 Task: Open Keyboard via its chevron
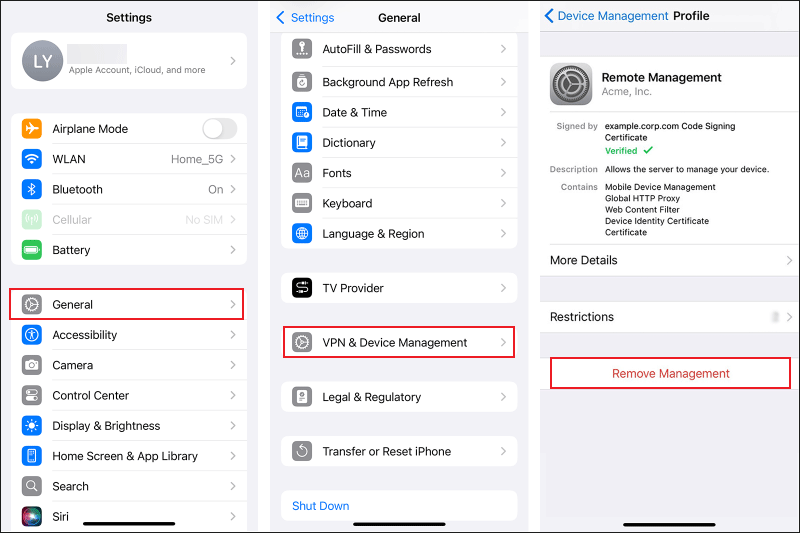pos(504,203)
